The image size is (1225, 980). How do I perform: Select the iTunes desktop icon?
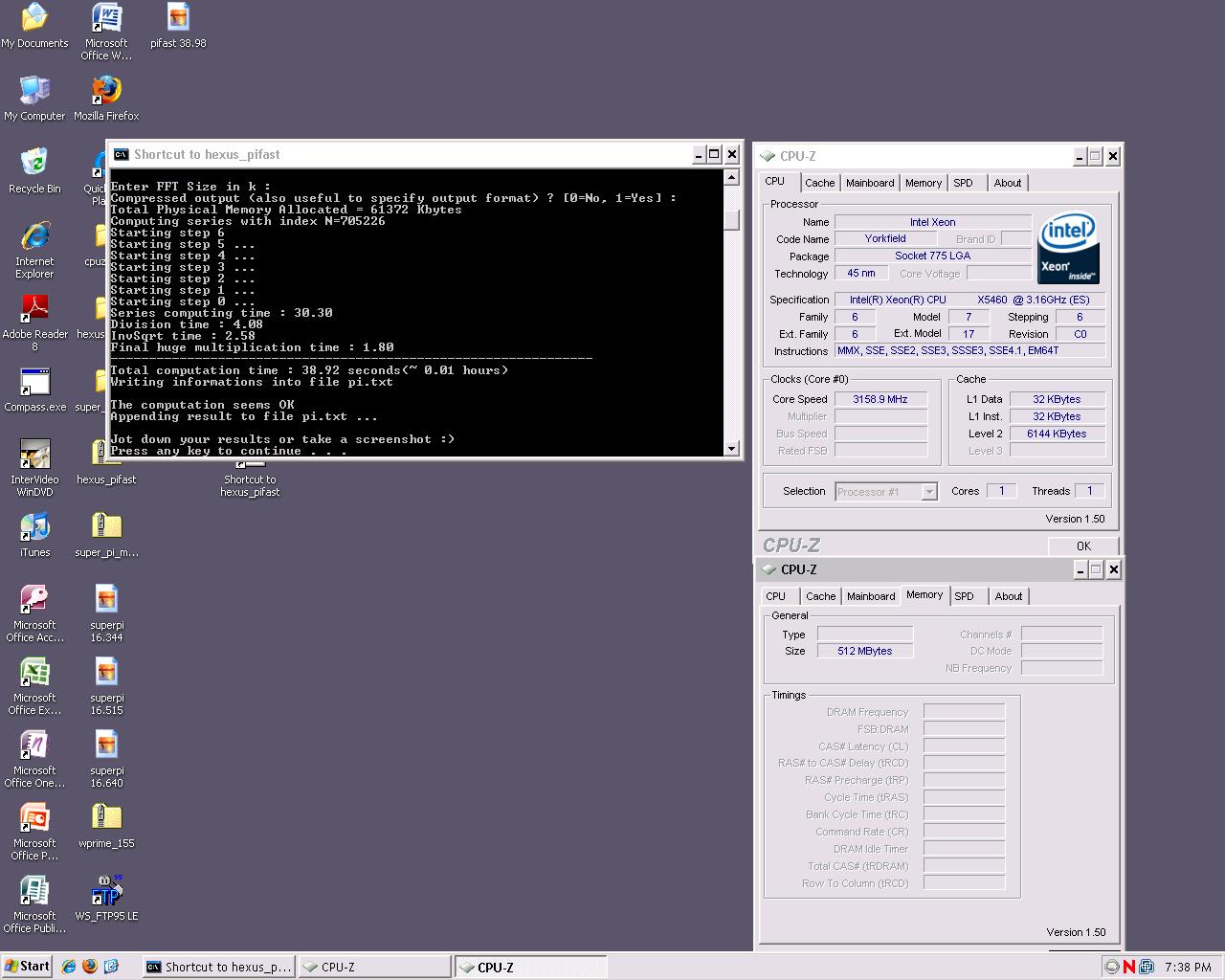click(x=34, y=535)
